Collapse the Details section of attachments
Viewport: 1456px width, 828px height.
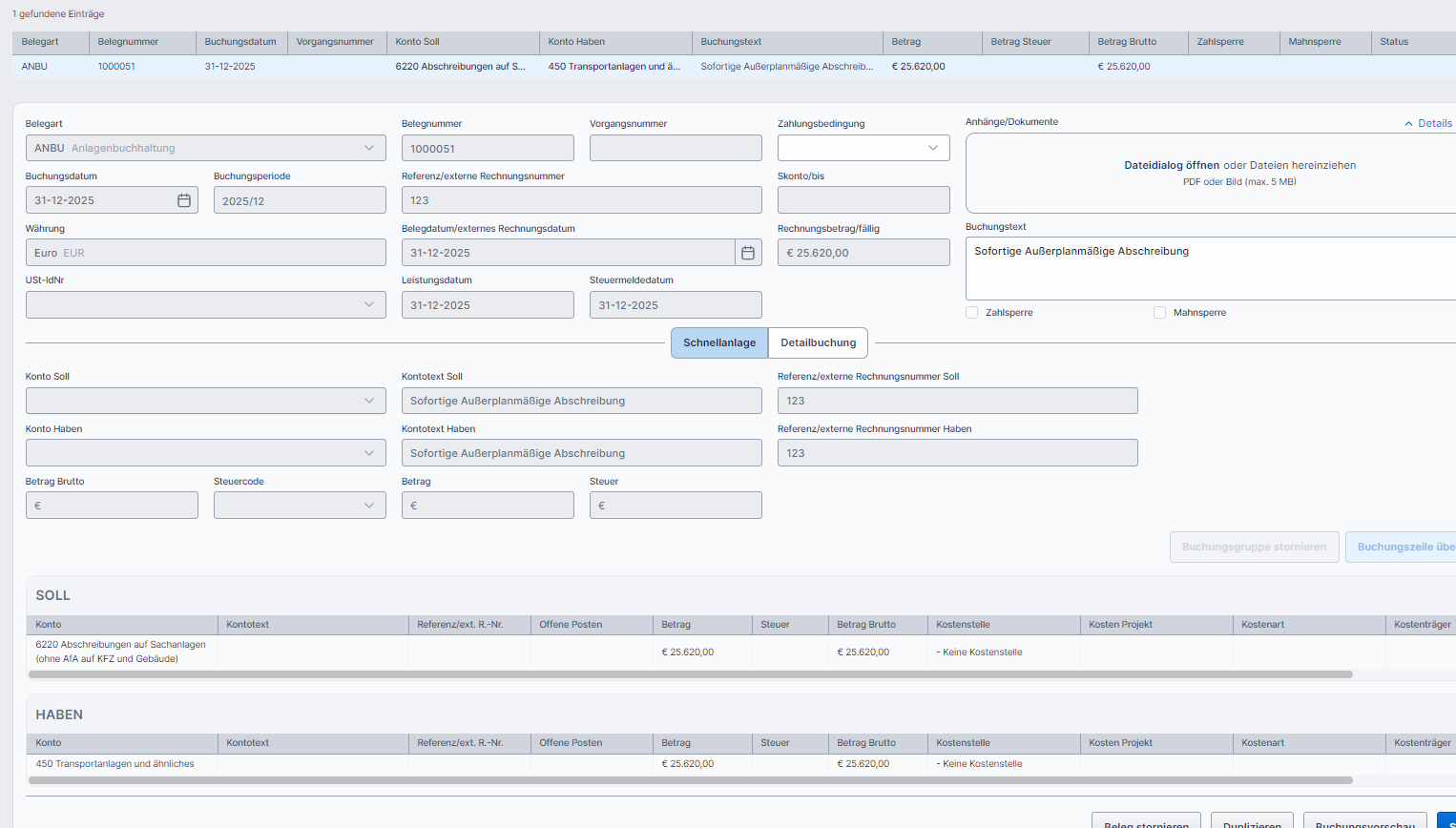click(x=1427, y=123)
